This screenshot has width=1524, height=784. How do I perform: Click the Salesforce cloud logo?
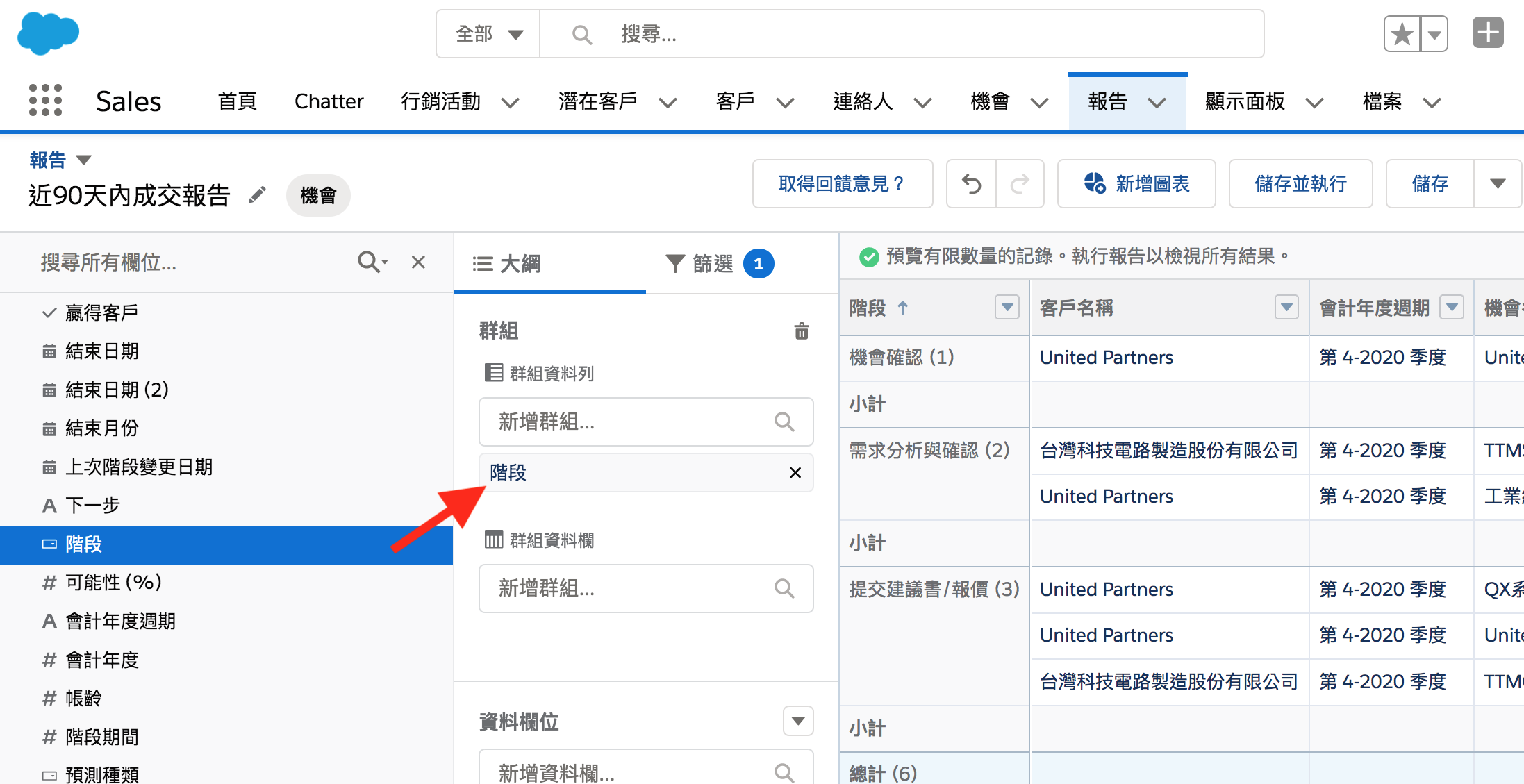coord(48,33)
